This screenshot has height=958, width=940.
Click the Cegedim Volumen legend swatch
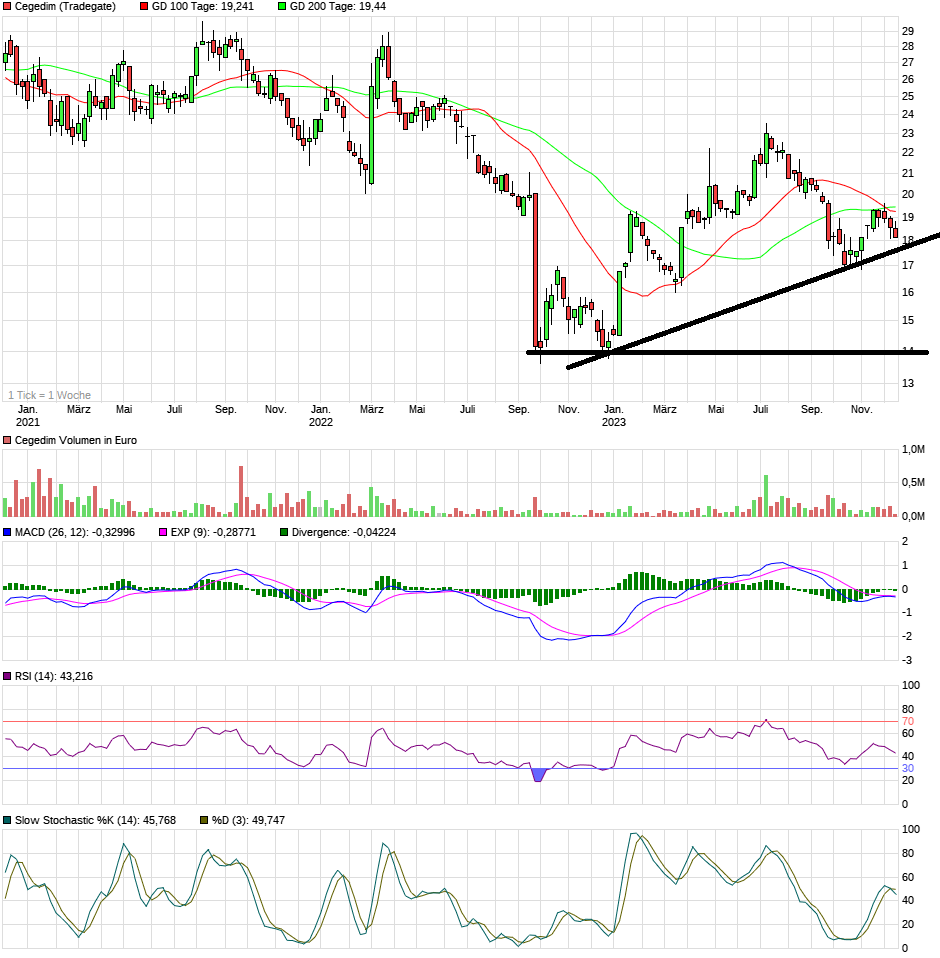(x=7, y=440)
